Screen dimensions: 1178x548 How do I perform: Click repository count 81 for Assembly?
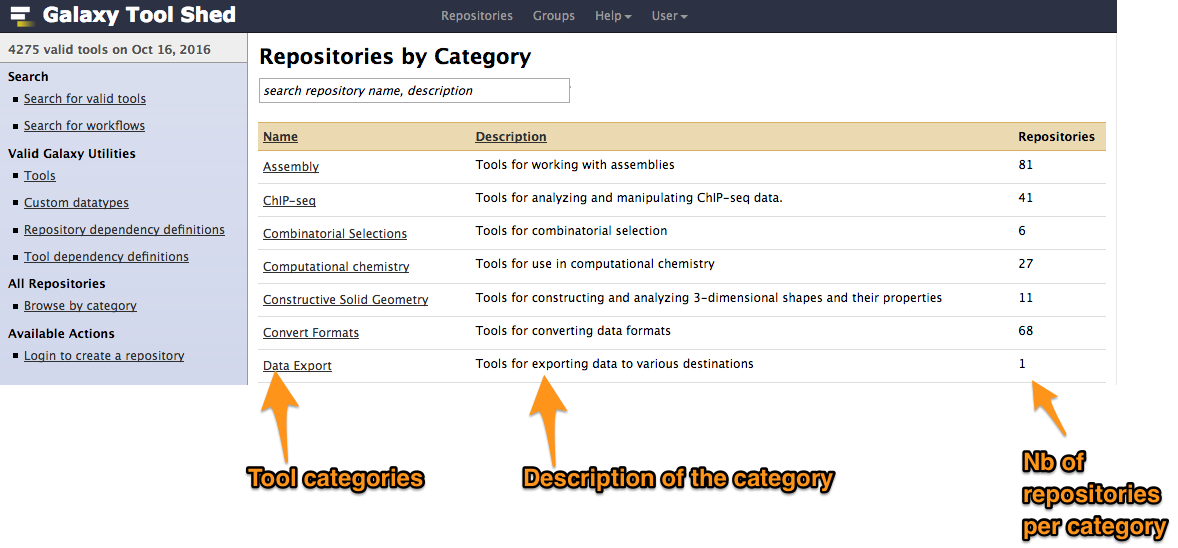coord(1025,165)
